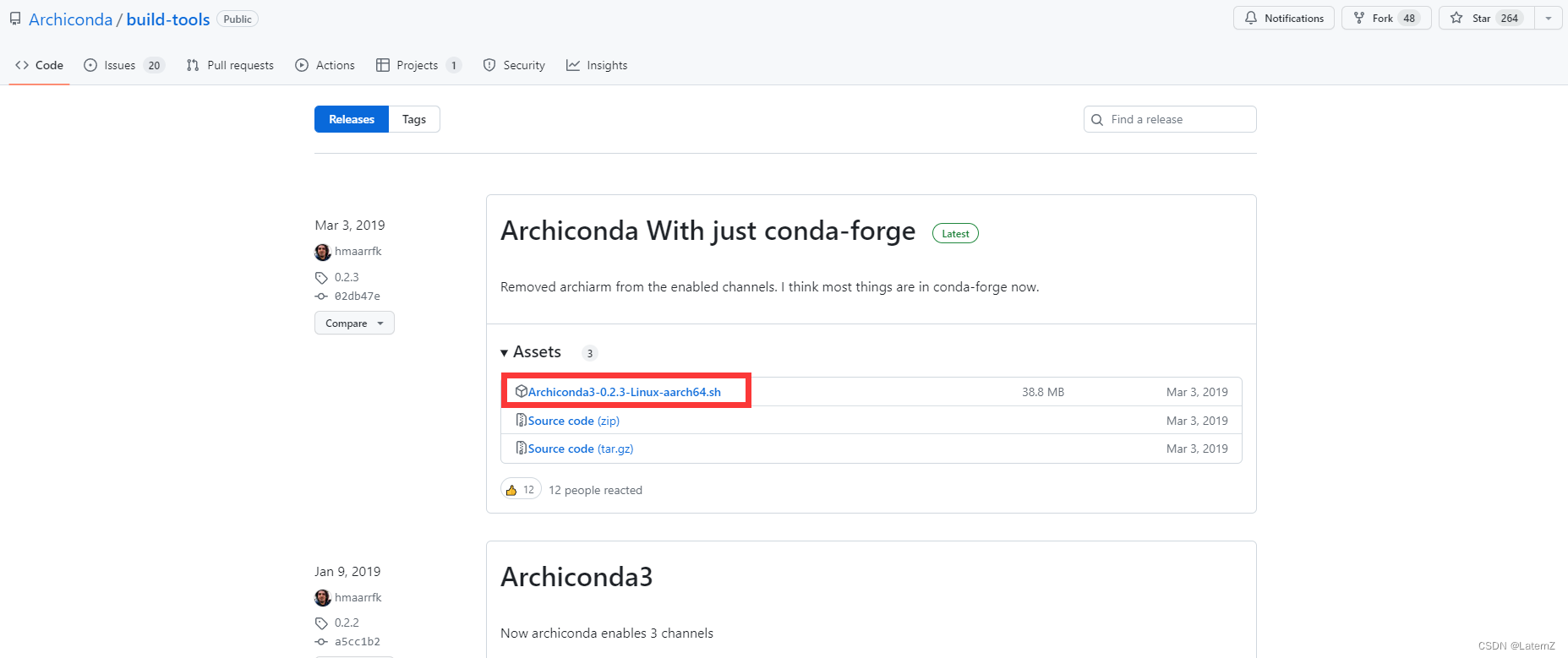Viewport: 1568px width, 658px height.
Task: Open the Archiconda With just conda-forge release title
Action: tap(708, 231)
